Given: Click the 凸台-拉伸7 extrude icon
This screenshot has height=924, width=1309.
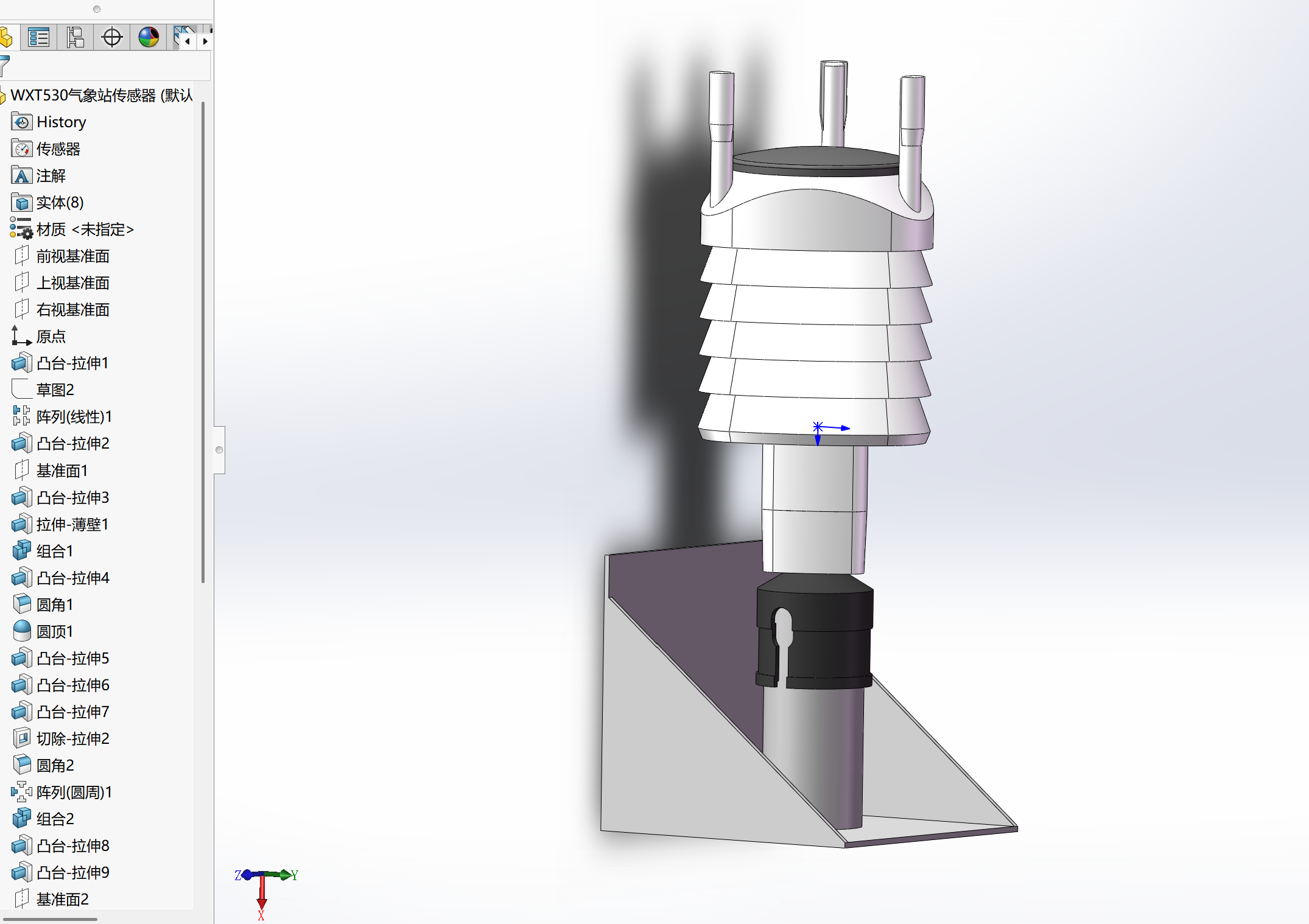Looking at the screenshot, I should click(x=22, y=712).
